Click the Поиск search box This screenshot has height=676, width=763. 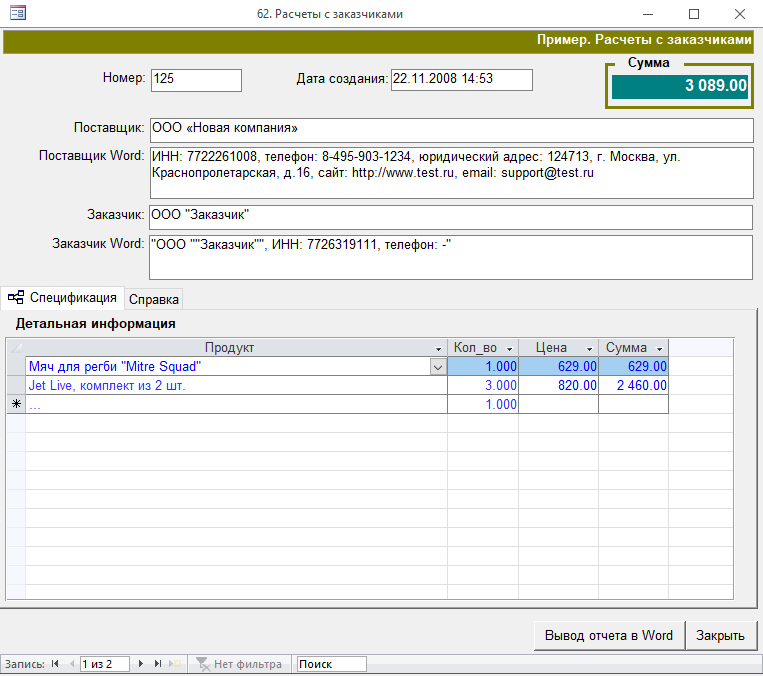pyautogui.click(x=331, y=664)
